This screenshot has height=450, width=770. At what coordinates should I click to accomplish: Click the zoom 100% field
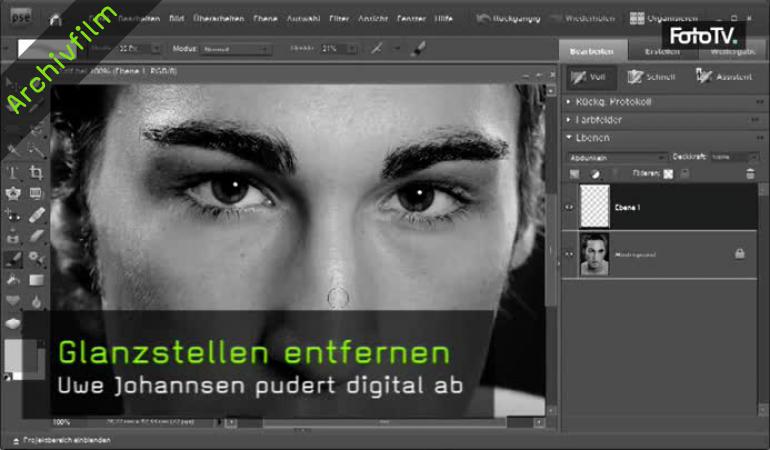[x=62, y=422]
